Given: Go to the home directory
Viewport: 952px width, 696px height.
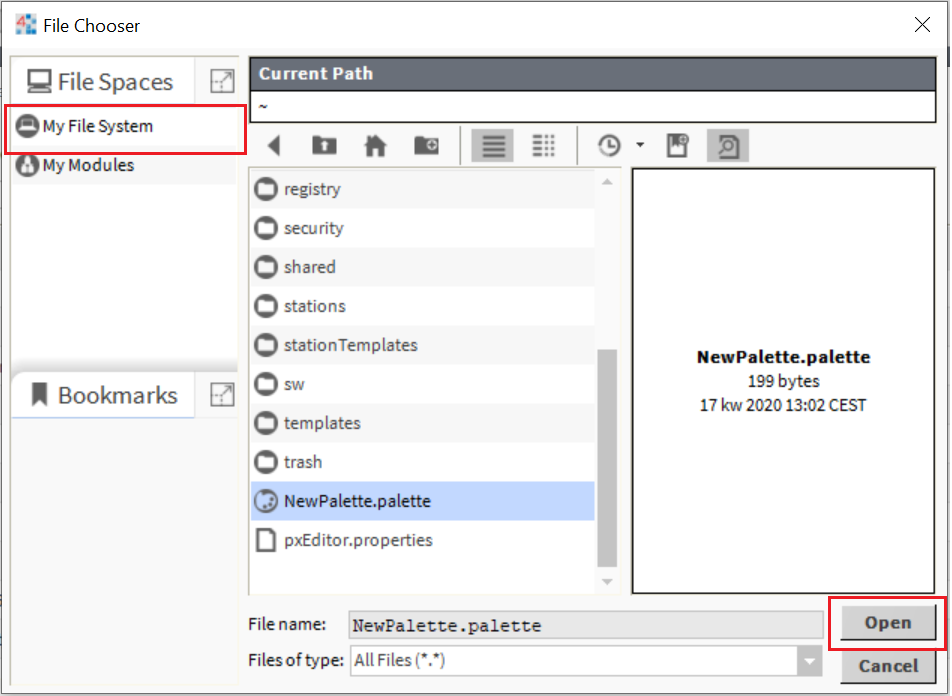Looking at the screenshot, I should tap(375, 146).
